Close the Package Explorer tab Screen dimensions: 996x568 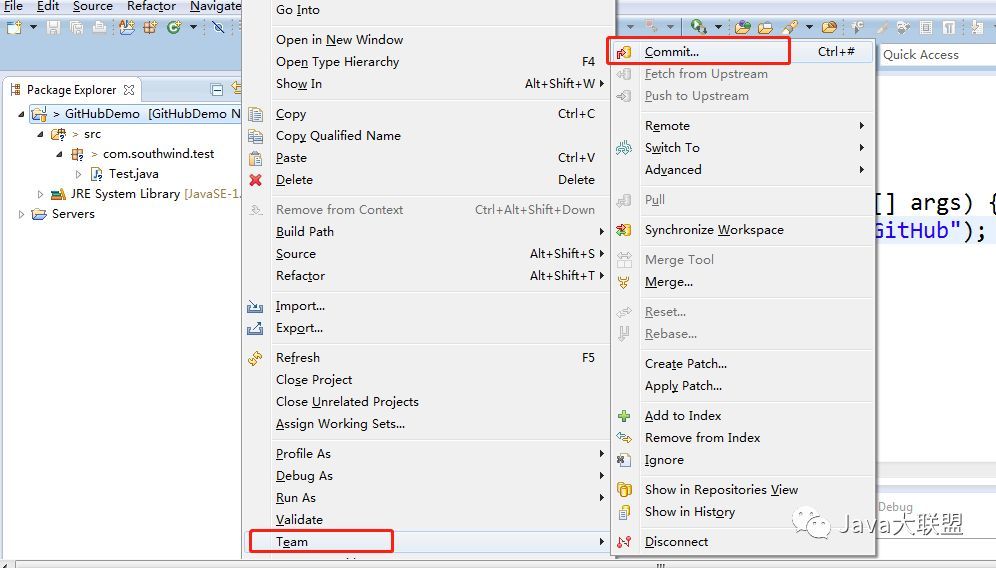coord(129,90)
